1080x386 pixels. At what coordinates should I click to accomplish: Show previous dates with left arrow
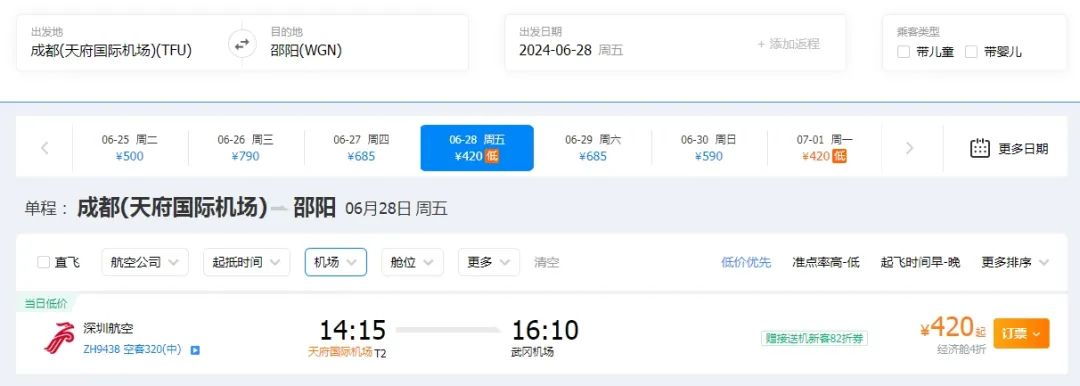tap(45, 148)
